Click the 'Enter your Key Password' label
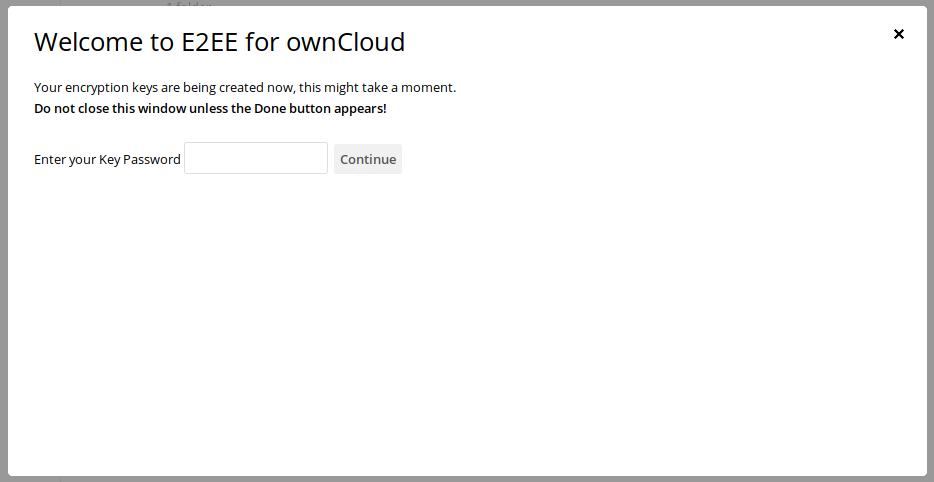This screenshot has width=934, height=482. tap(107, 160)
